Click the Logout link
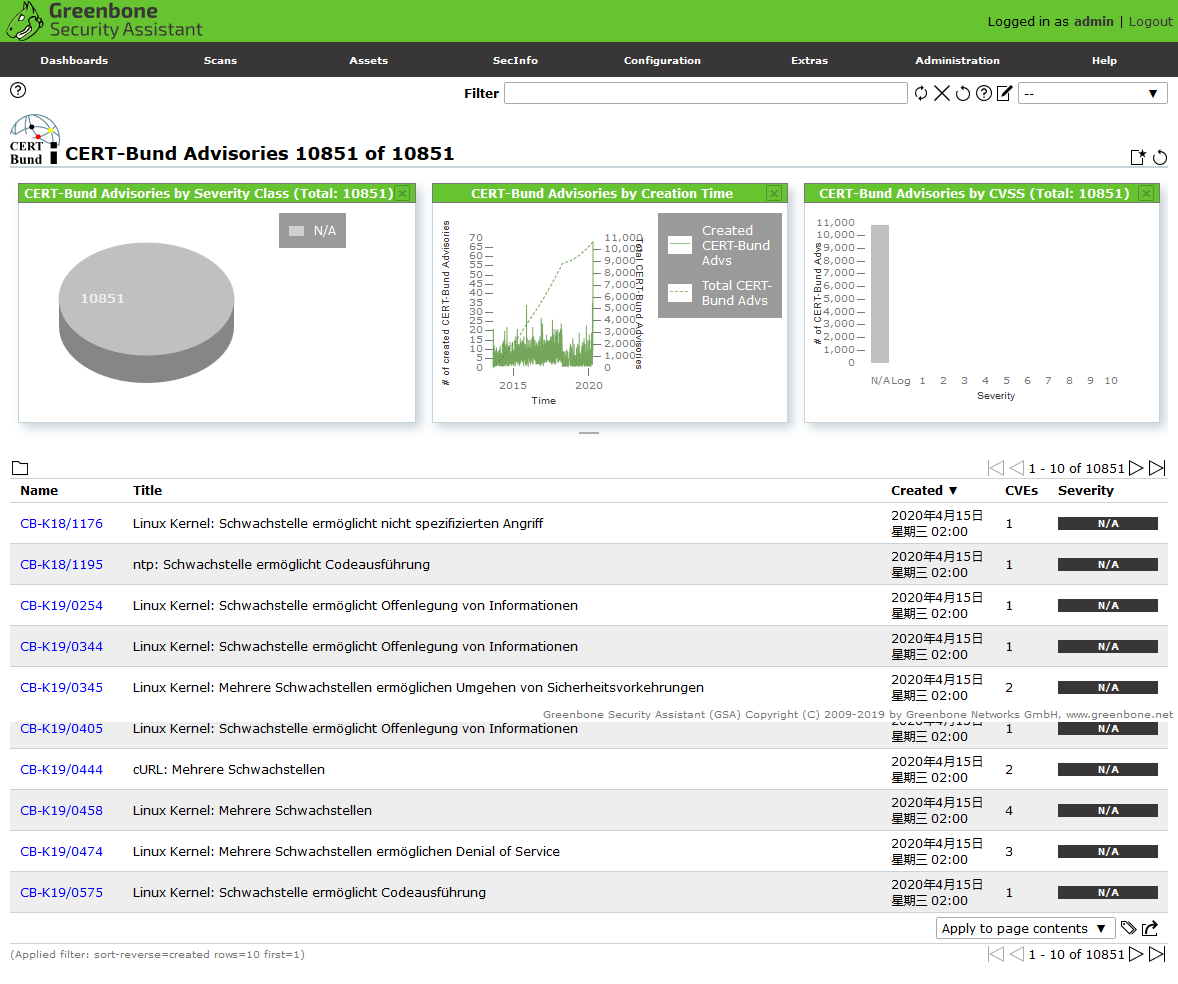The image size is (1178, 984). point(1150,22)
